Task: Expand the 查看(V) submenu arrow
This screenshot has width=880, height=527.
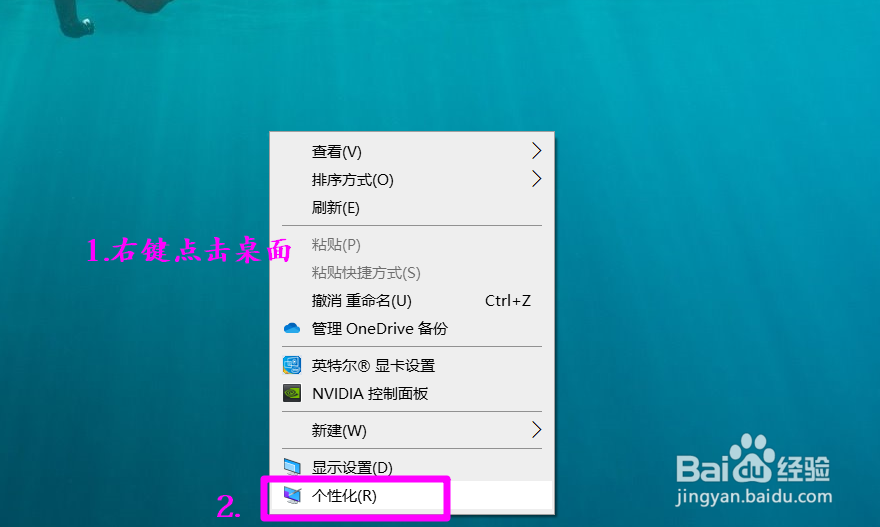Action: click(537, 150)
